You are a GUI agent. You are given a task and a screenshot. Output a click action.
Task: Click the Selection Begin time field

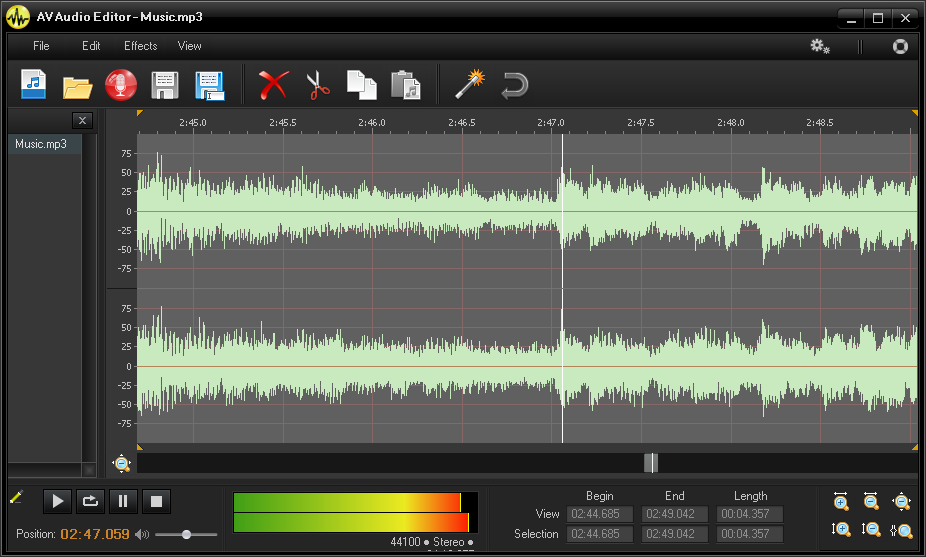coord(600,534)
